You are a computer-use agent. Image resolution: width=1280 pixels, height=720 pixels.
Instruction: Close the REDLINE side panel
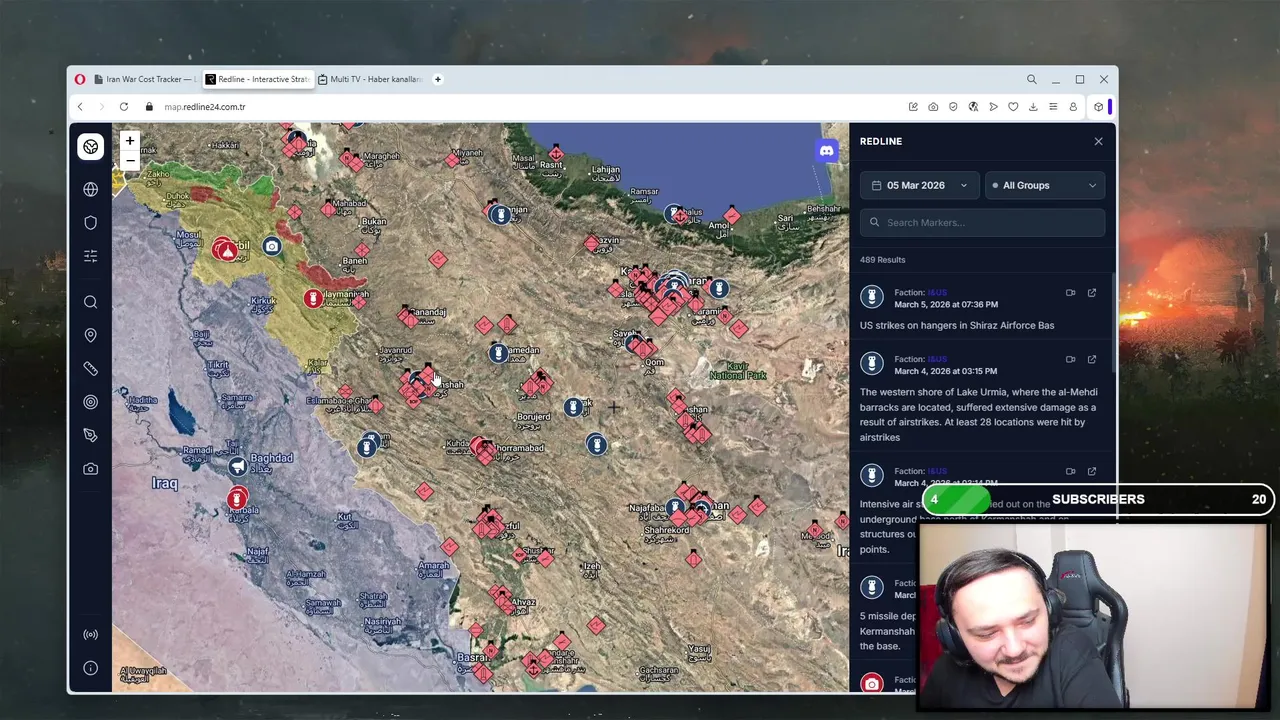pyautogui.click(x=1098, y=141)
